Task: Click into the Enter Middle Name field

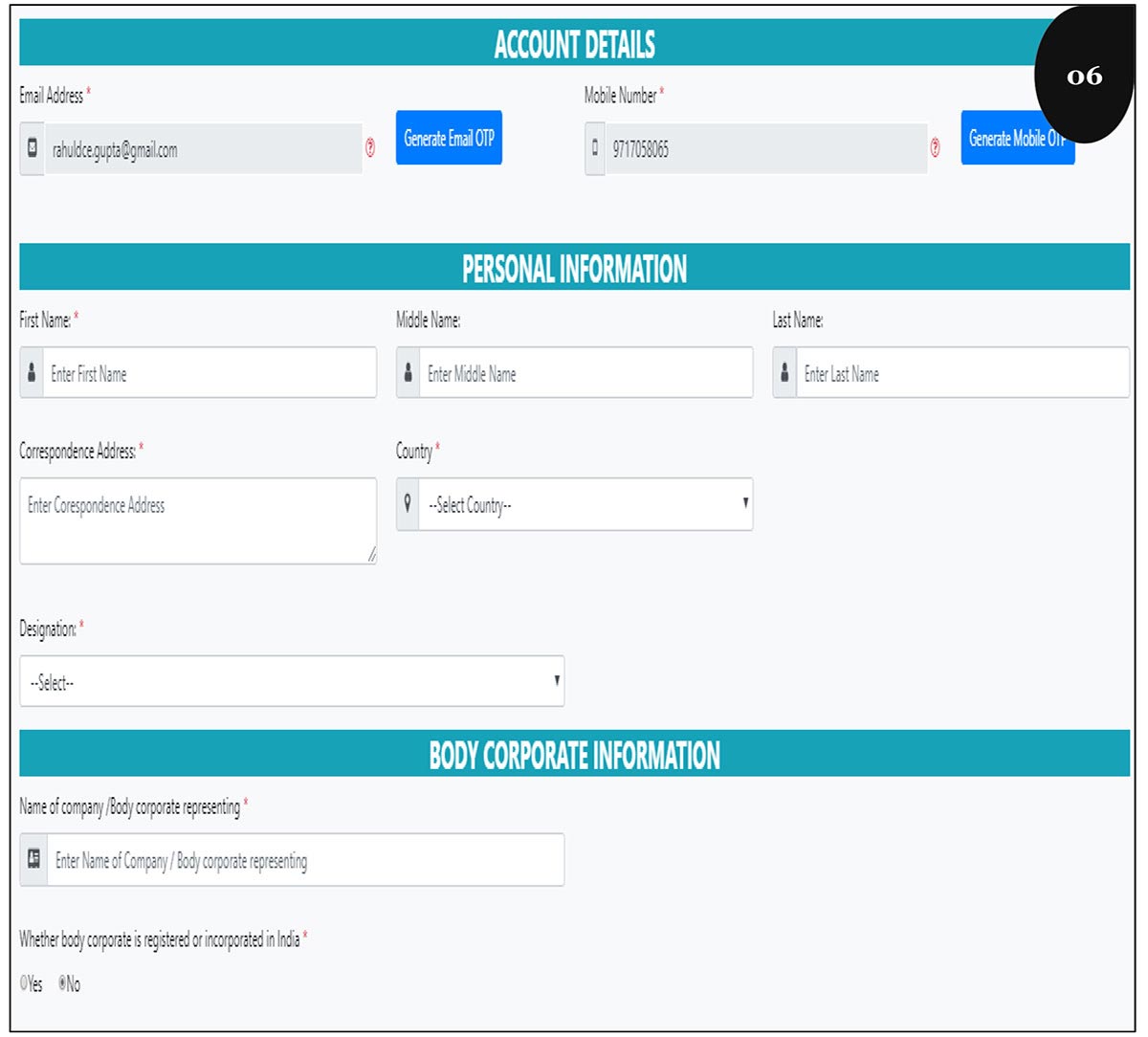Action: click(x=585, y=373)
